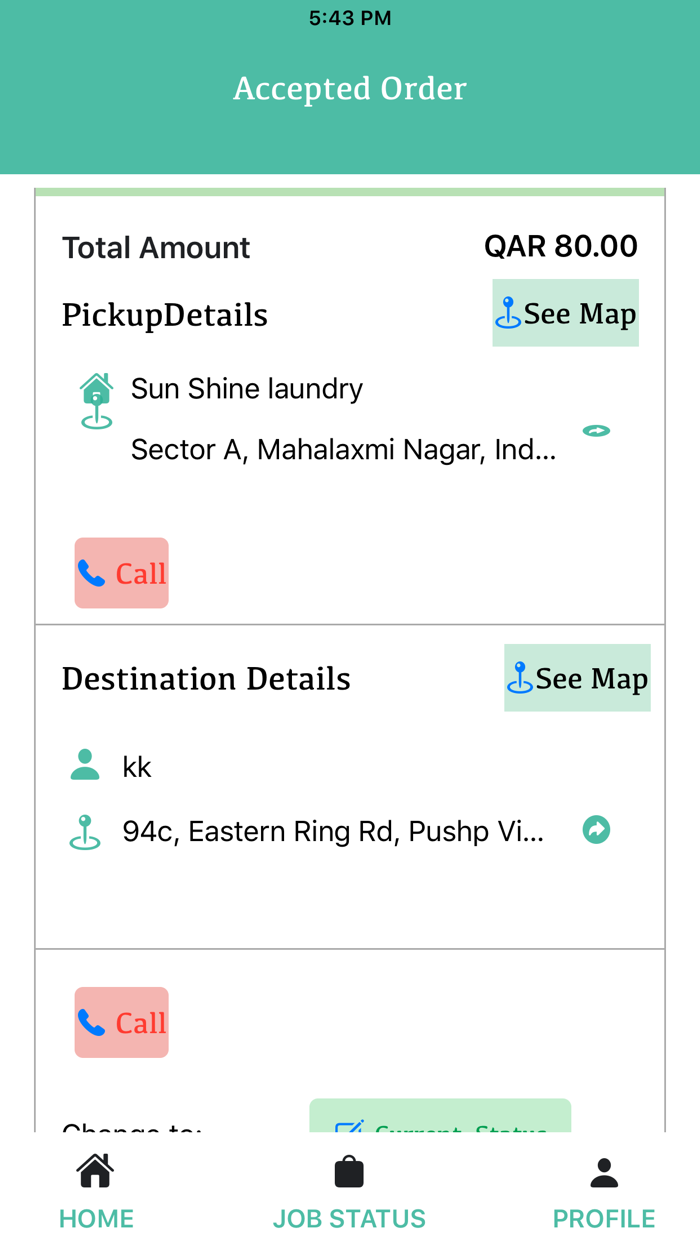The image size is (700, 1244).
Task: Tap the destination location pin icon
Action: point(85,832)
